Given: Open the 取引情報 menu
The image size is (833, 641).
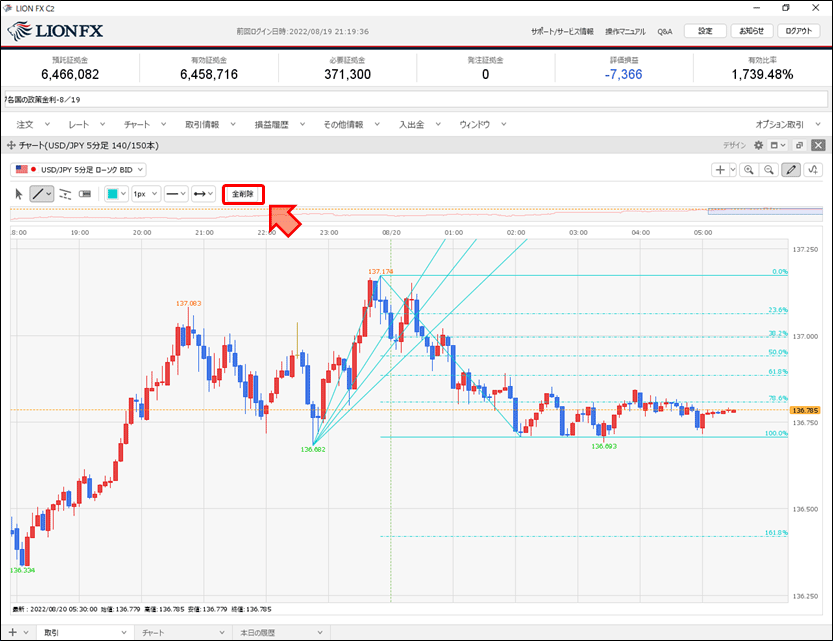Looking at the screenshot, I should click(x=210, y=124).
